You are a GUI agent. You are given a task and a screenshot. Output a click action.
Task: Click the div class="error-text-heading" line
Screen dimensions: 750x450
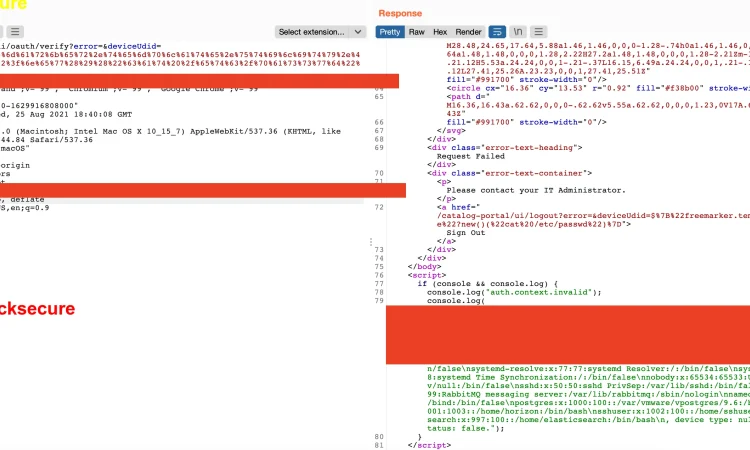coord(505,147)
